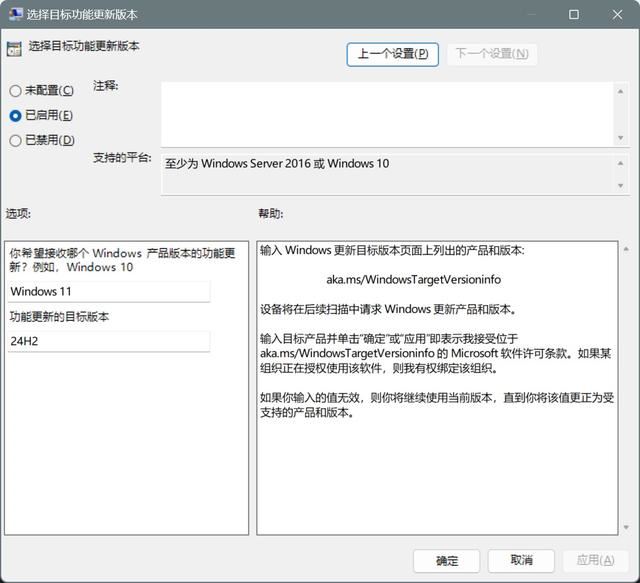Select the 未配置 radio button
The height and width of the screenshot is (583, 640).
point(15,91)
